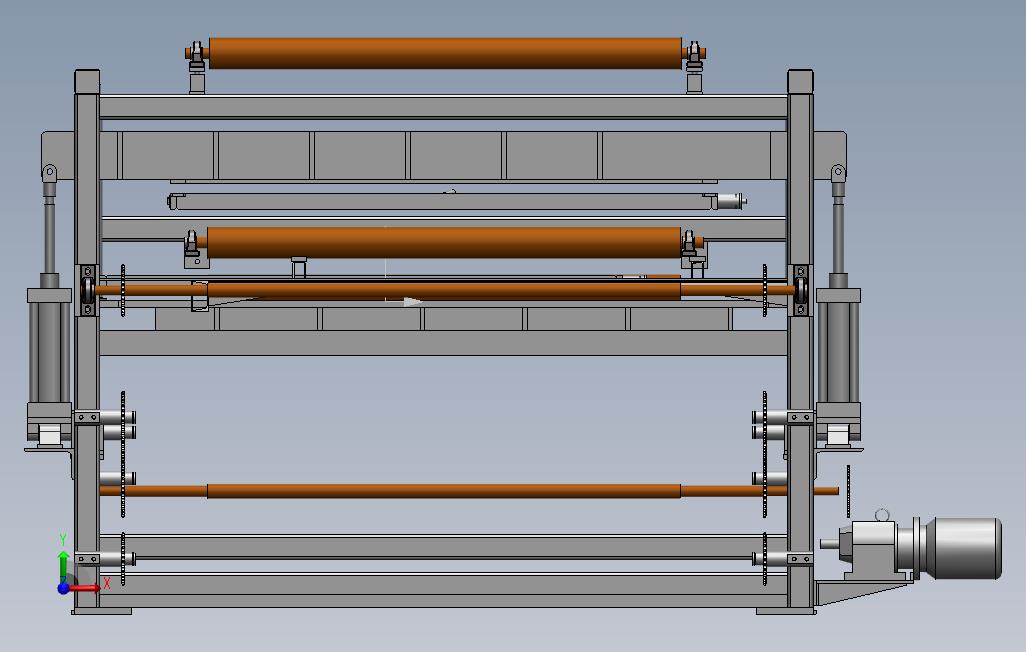Click the blue Z axis ball of the triad
This screenshot has height=652, width=1026.
point(63,588)
